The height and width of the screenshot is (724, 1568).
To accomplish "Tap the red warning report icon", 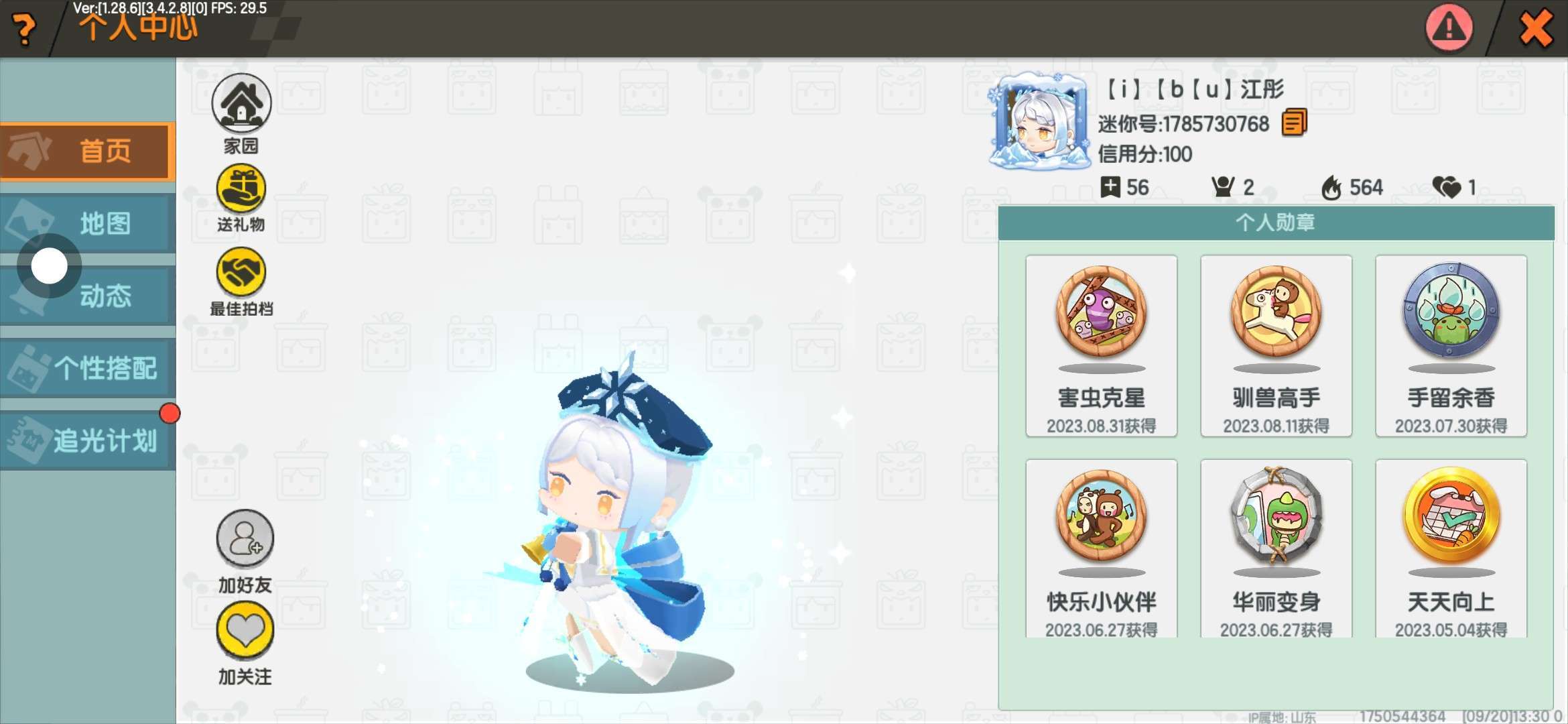I will [x=1449, y=28].
